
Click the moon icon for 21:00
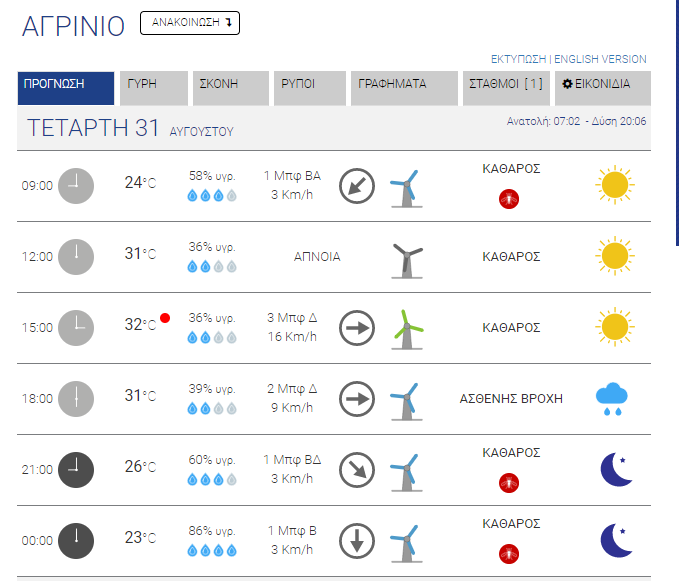pos(614,469)
